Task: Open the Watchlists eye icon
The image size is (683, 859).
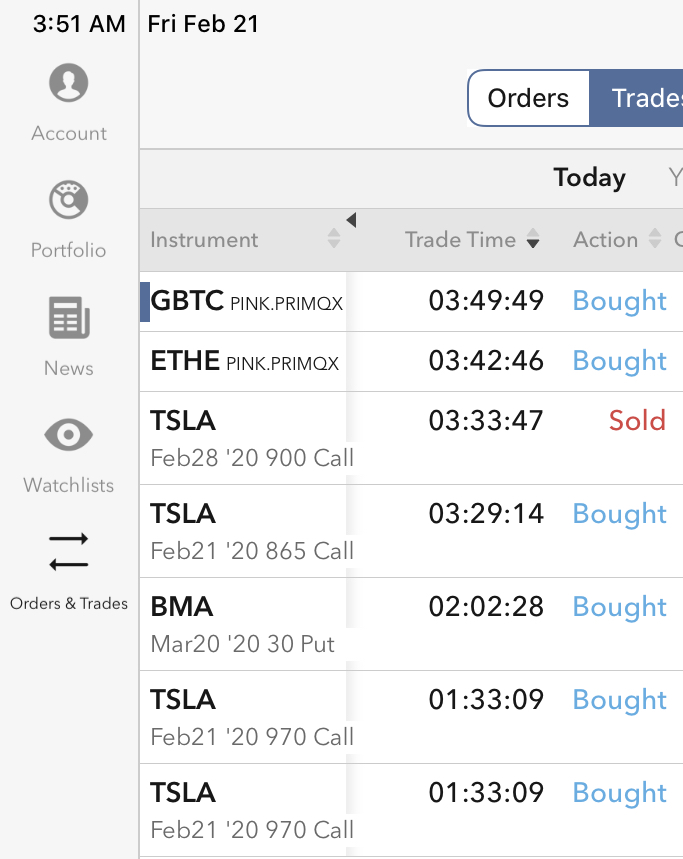Action: point(69,436)
